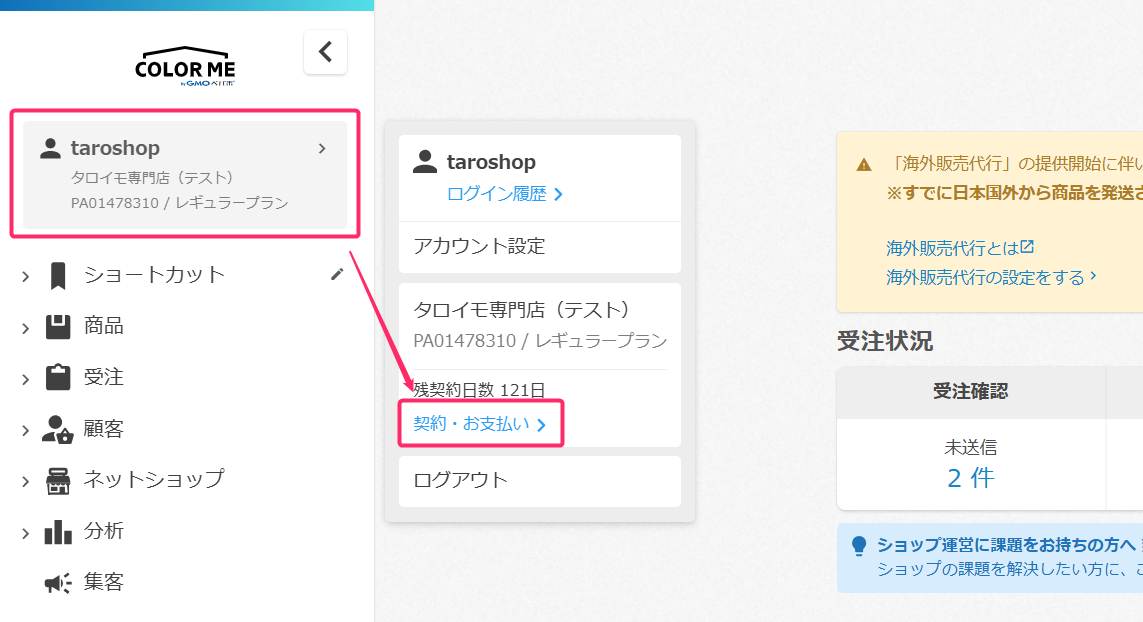Click the 受注 clipboard icon
The image size is (1143, 622).
58,377
